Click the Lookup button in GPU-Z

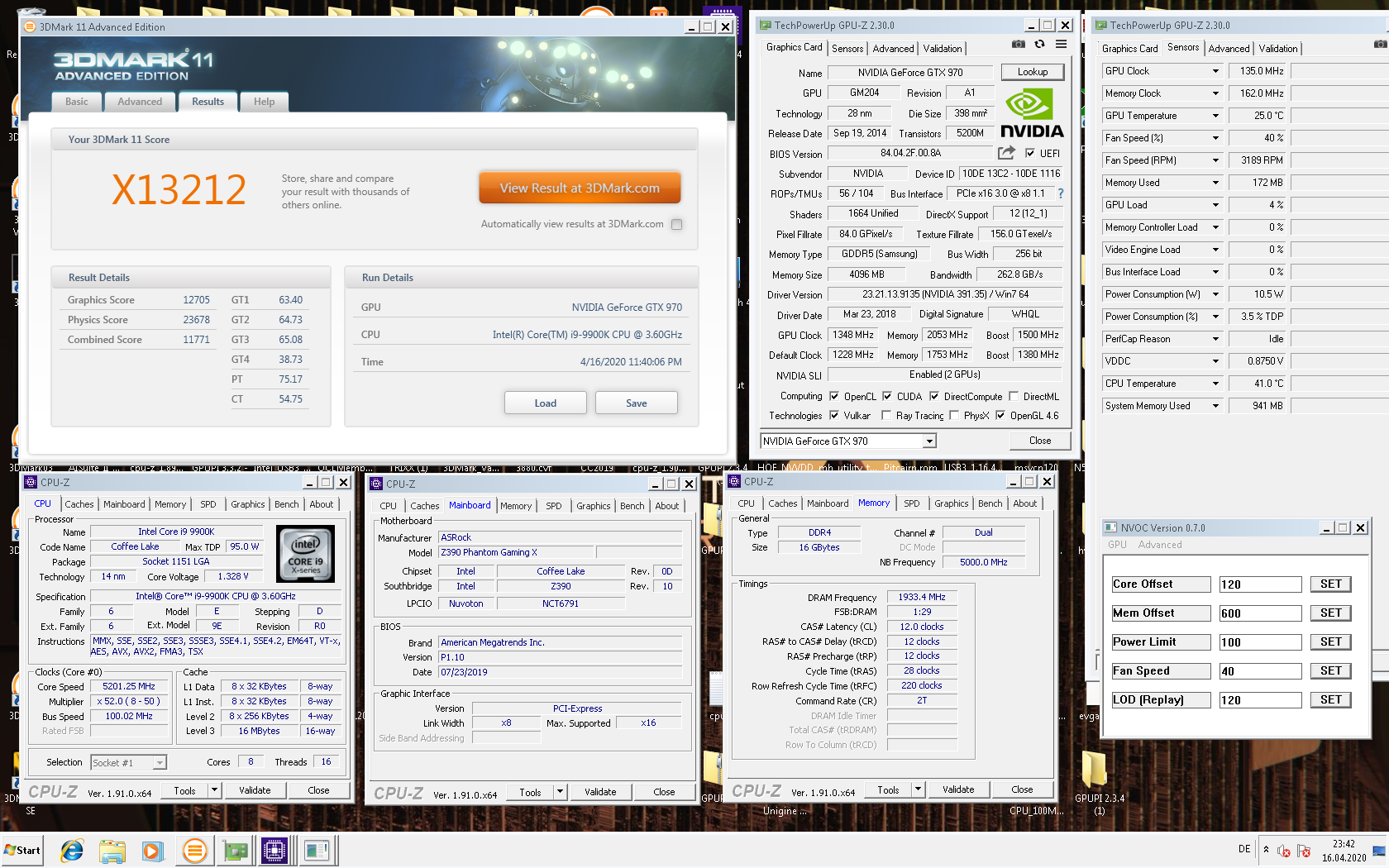pyautogui.click(x=1033, y=72)
